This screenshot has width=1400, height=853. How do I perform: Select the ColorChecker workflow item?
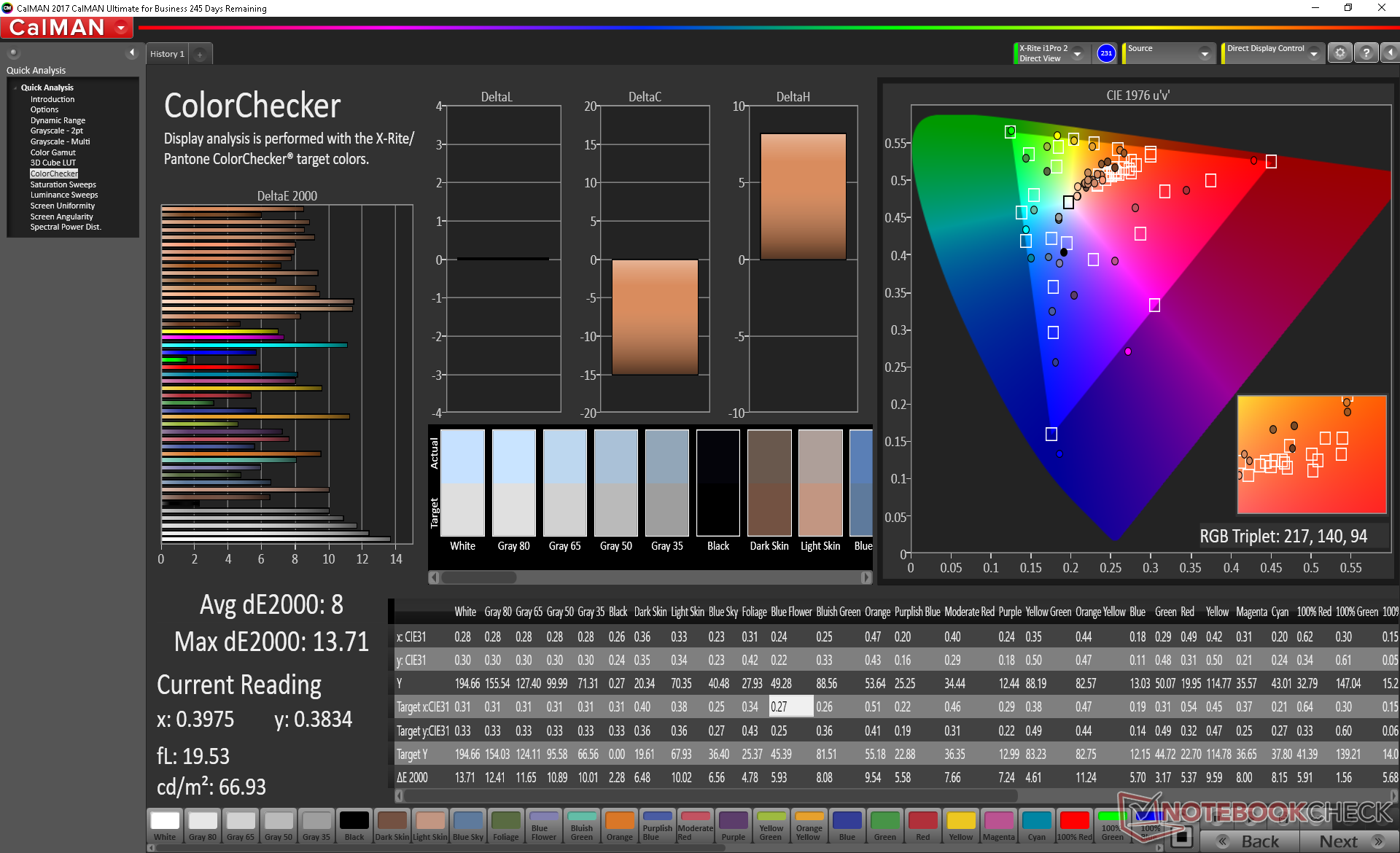pyautogui.click(x=54, y=174)
